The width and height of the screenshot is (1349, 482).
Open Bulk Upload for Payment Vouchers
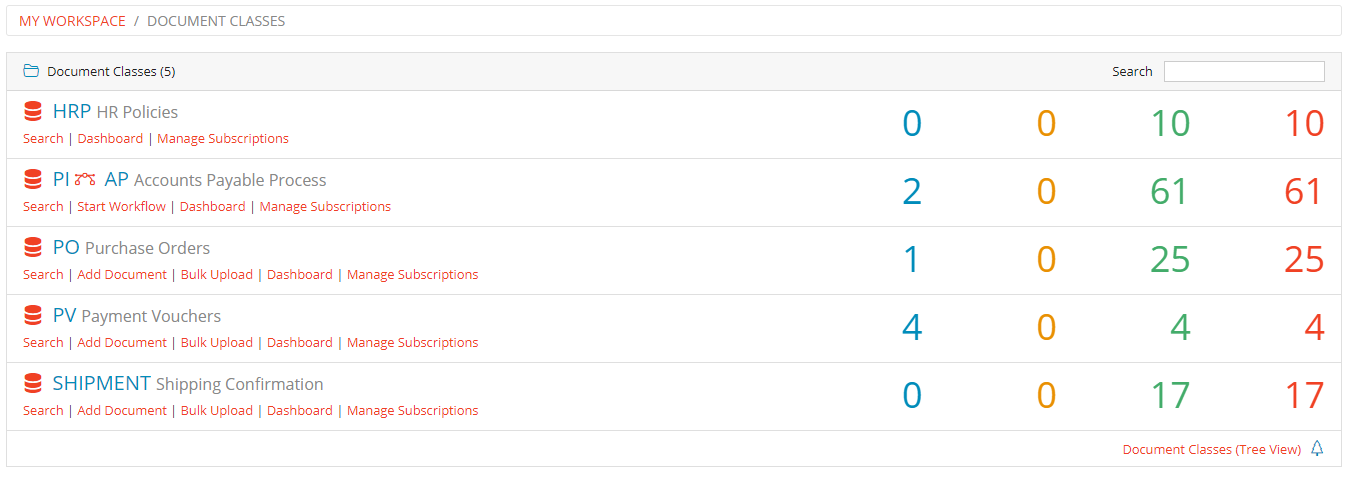coord(217,343)
